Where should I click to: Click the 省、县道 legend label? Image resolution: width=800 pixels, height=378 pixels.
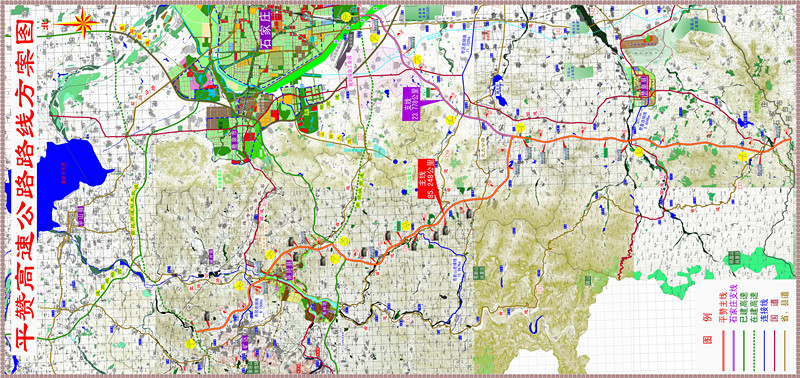tap(785, 307)
